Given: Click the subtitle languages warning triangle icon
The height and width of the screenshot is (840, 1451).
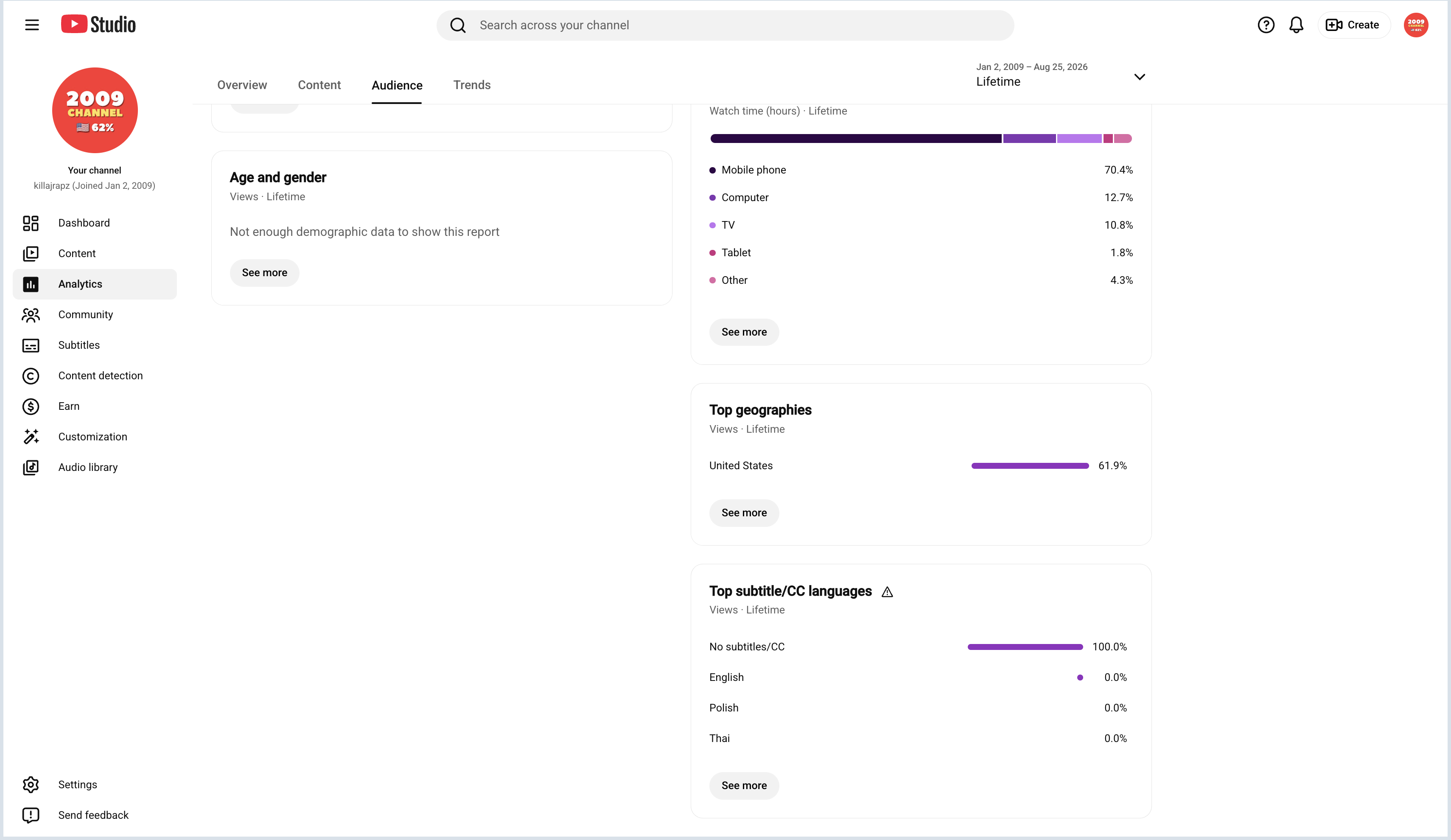Looking at the screenshot, I should [887, 592].
